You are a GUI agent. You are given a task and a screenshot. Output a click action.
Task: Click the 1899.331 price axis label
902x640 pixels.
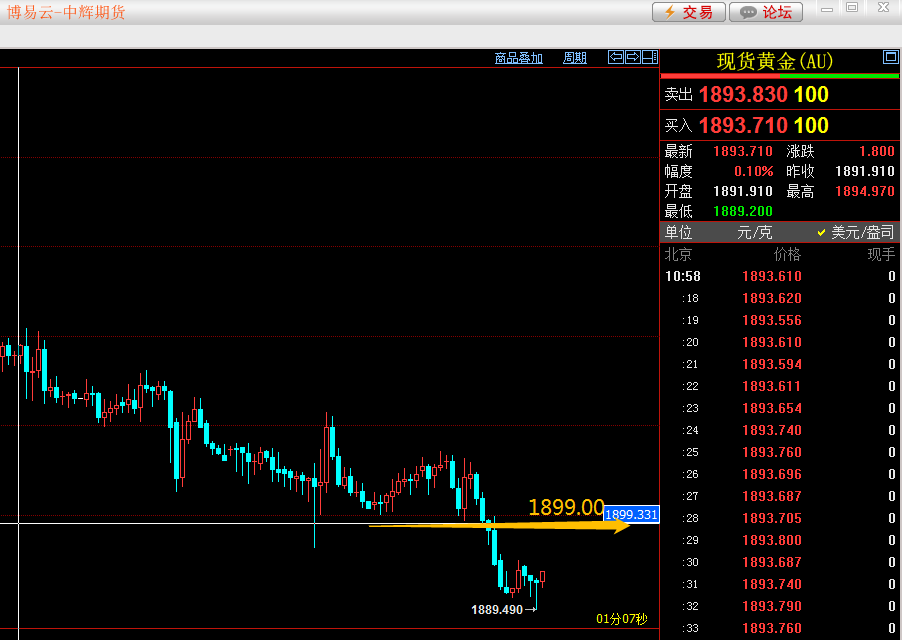[x=631, y=515]
